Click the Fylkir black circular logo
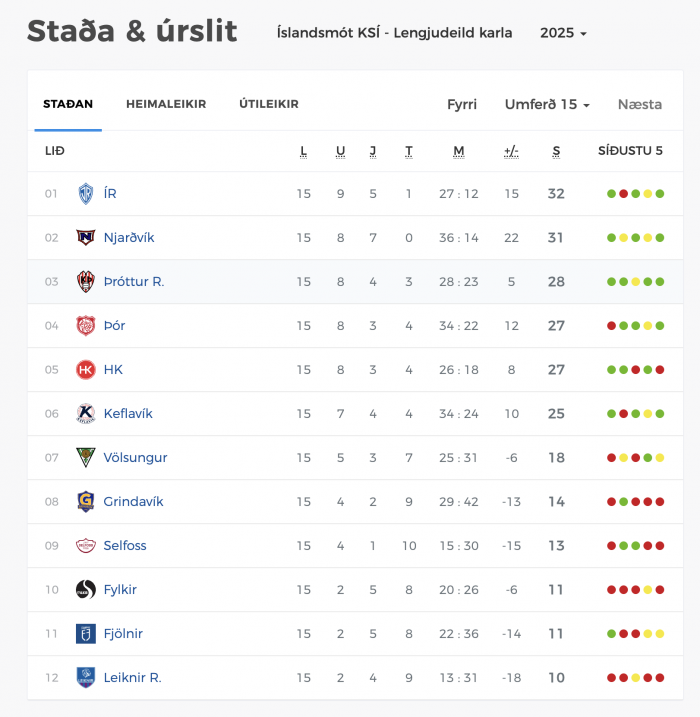 [85, 589]
